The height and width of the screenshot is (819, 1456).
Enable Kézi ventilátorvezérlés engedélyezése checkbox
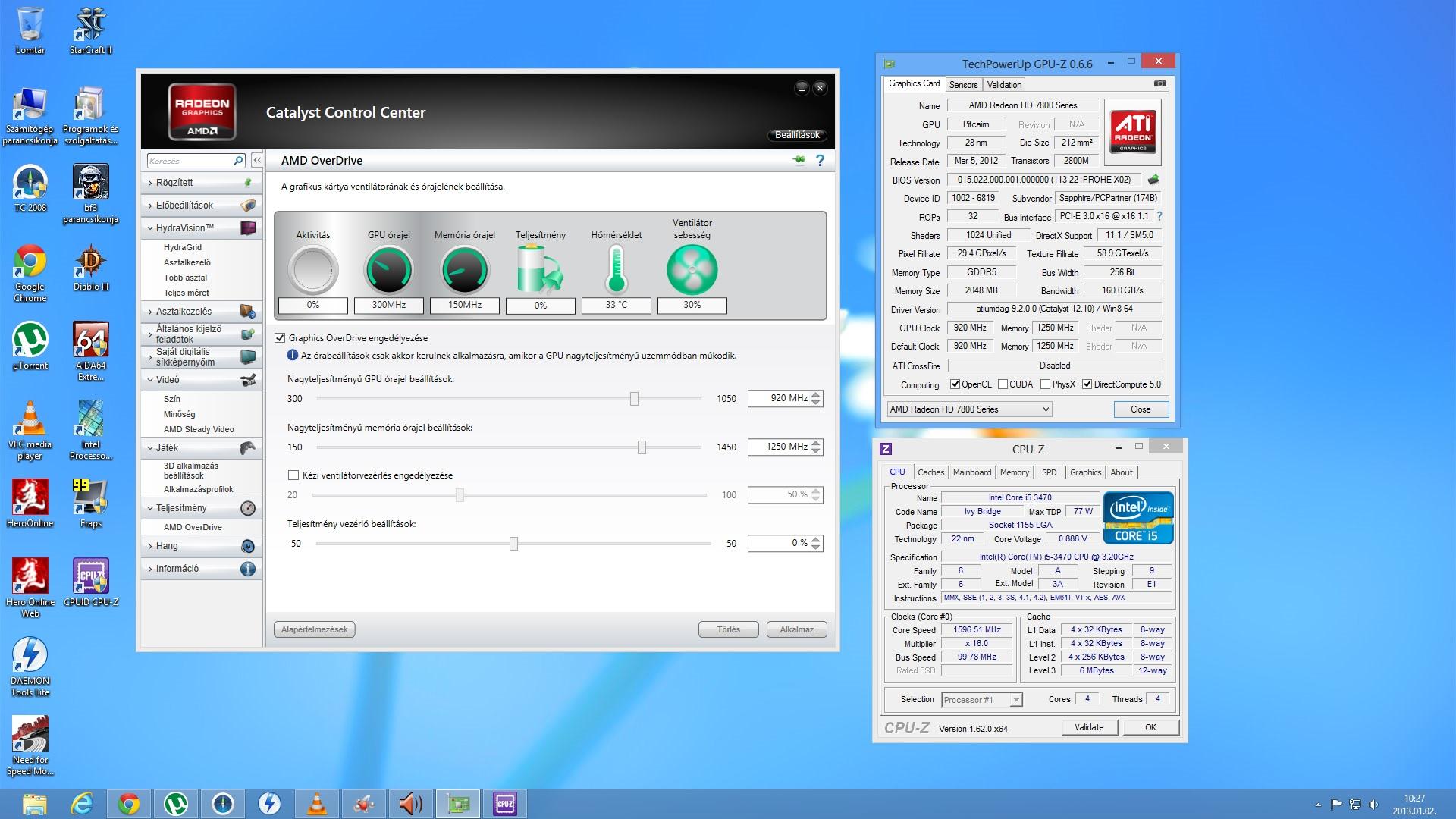[x=293, y=475]
